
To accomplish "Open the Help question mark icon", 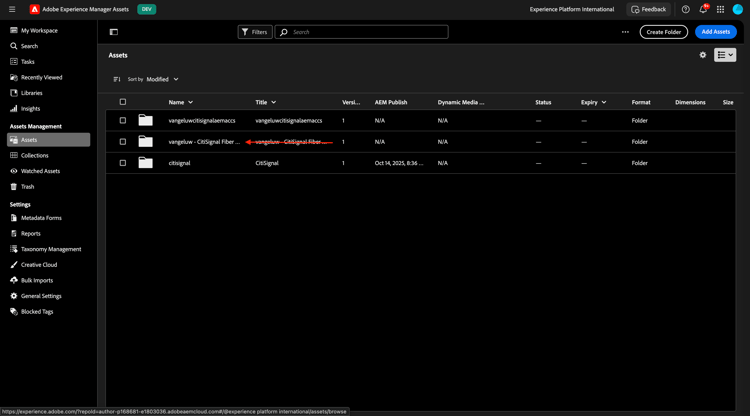I will pos(685,9).
